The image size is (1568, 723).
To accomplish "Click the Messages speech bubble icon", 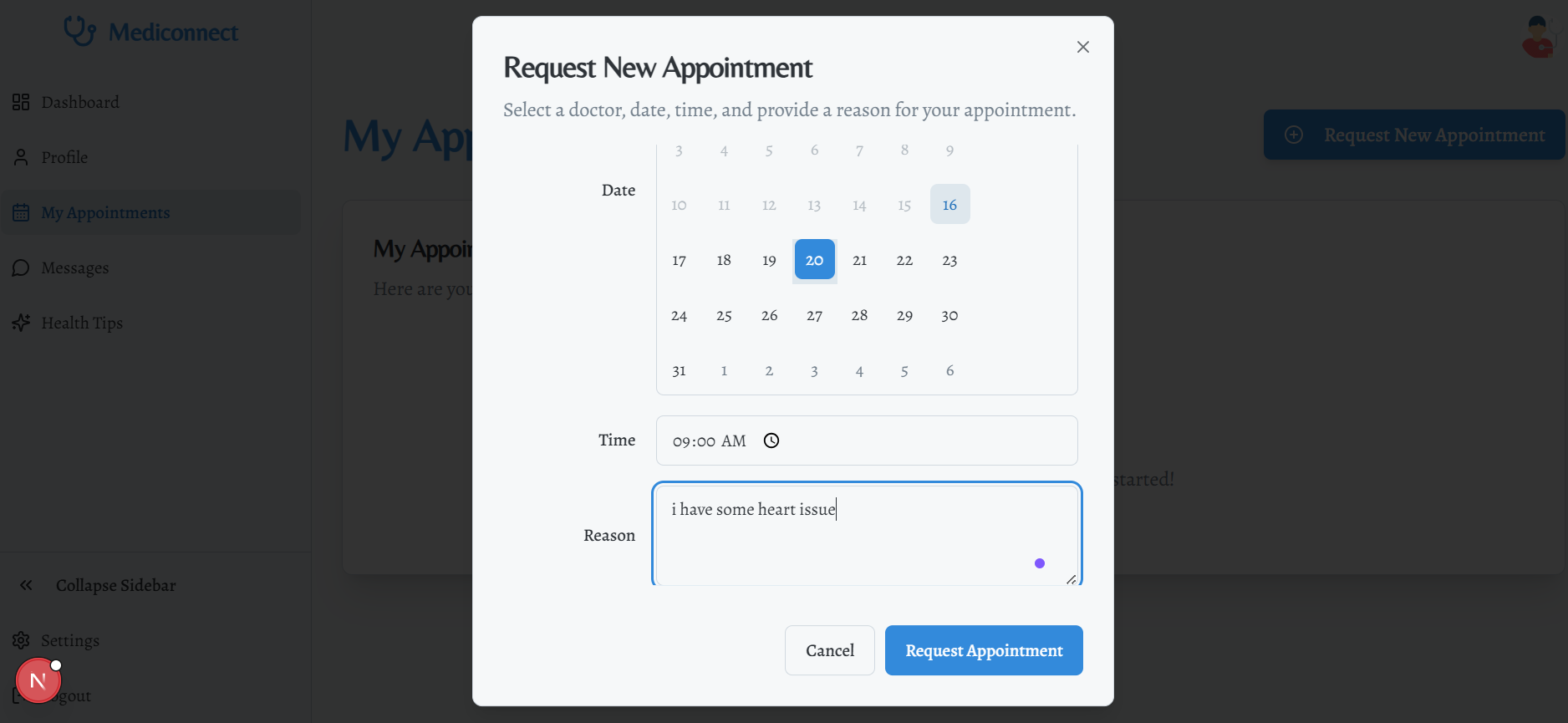I will click(21, 267).
